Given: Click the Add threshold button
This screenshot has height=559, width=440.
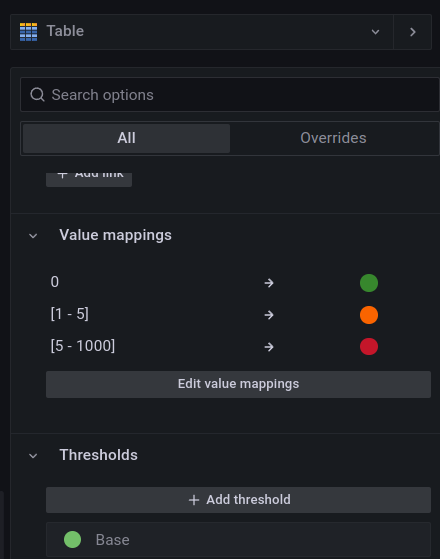Looking at the screenshot, I should (x=238, y=500).
